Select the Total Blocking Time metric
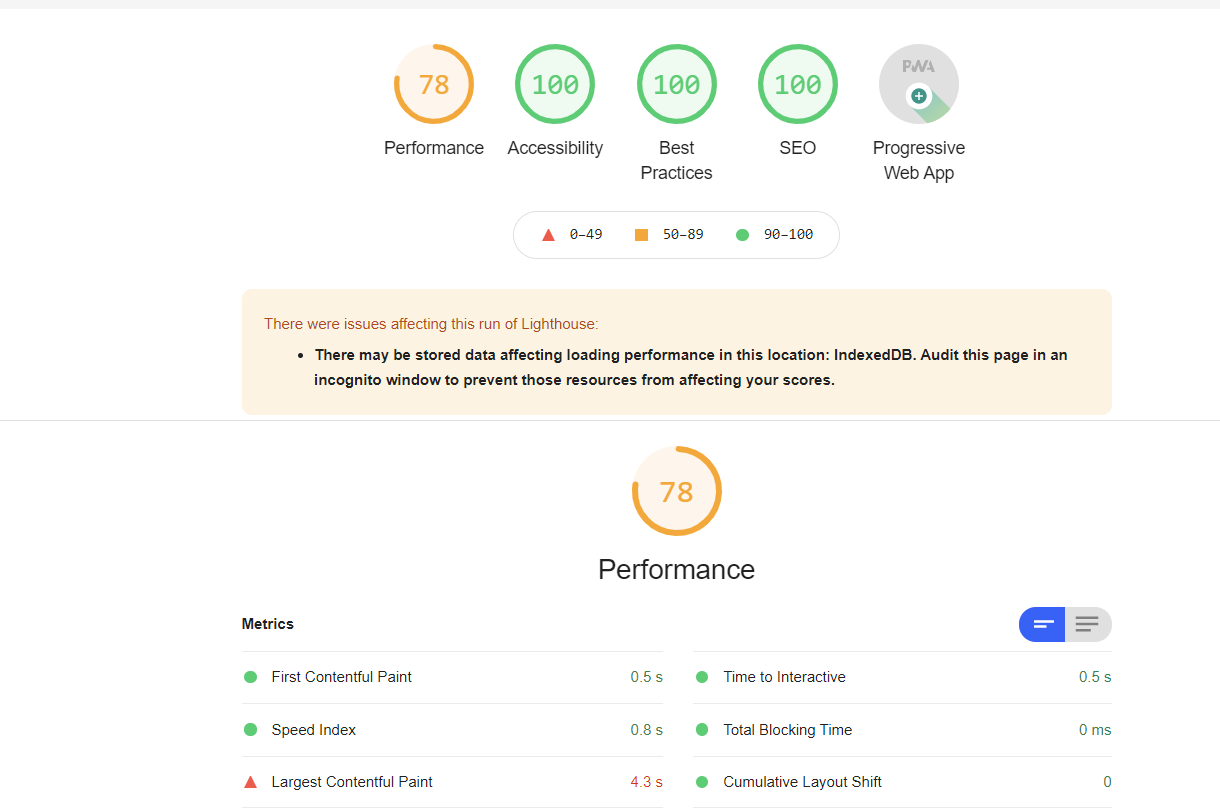 pos(788,730)
